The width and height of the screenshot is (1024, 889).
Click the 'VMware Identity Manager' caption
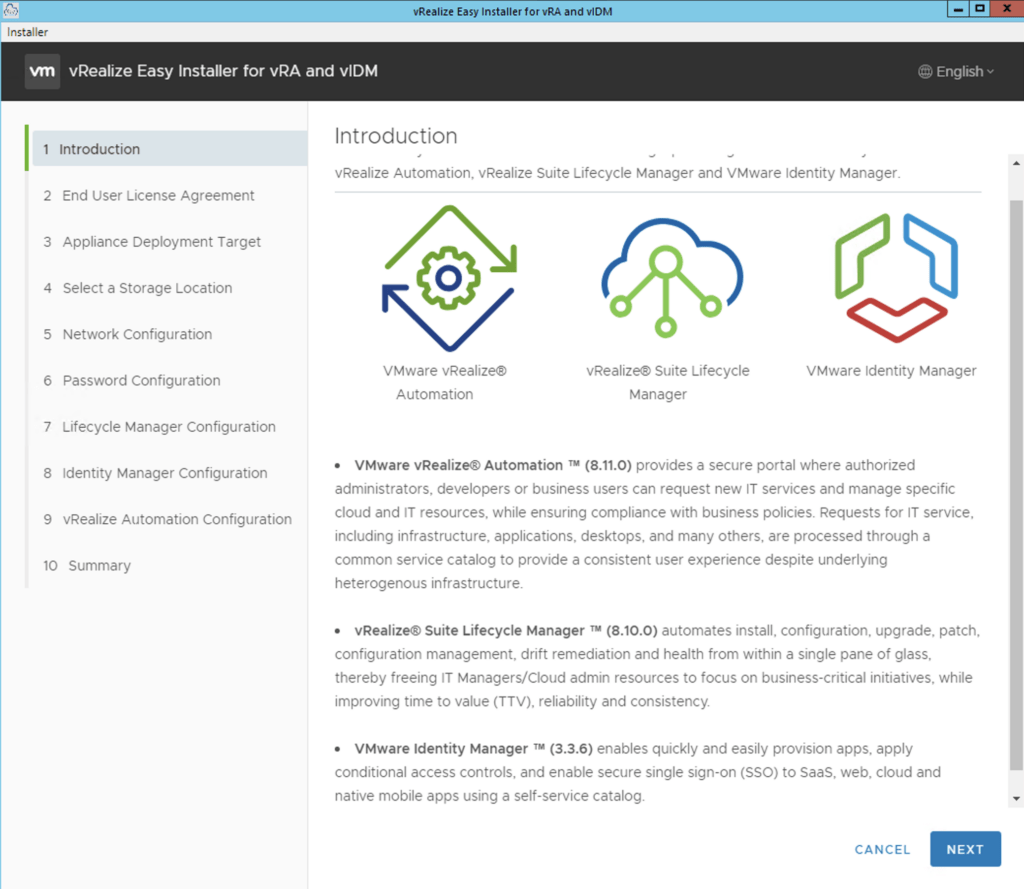click(891, 371)
